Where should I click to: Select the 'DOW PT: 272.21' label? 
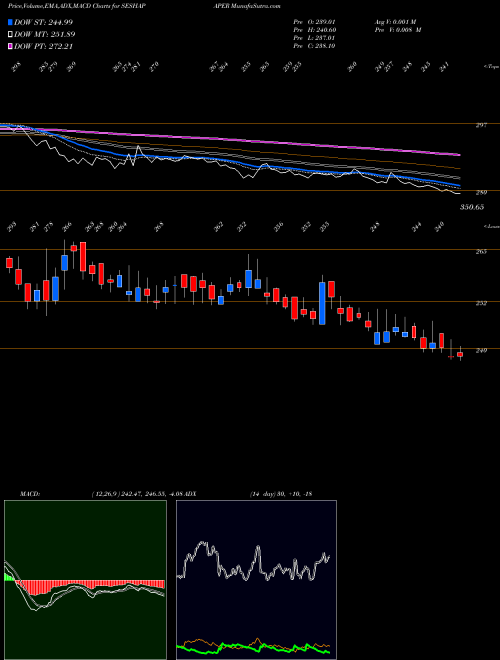pos(44,46)
